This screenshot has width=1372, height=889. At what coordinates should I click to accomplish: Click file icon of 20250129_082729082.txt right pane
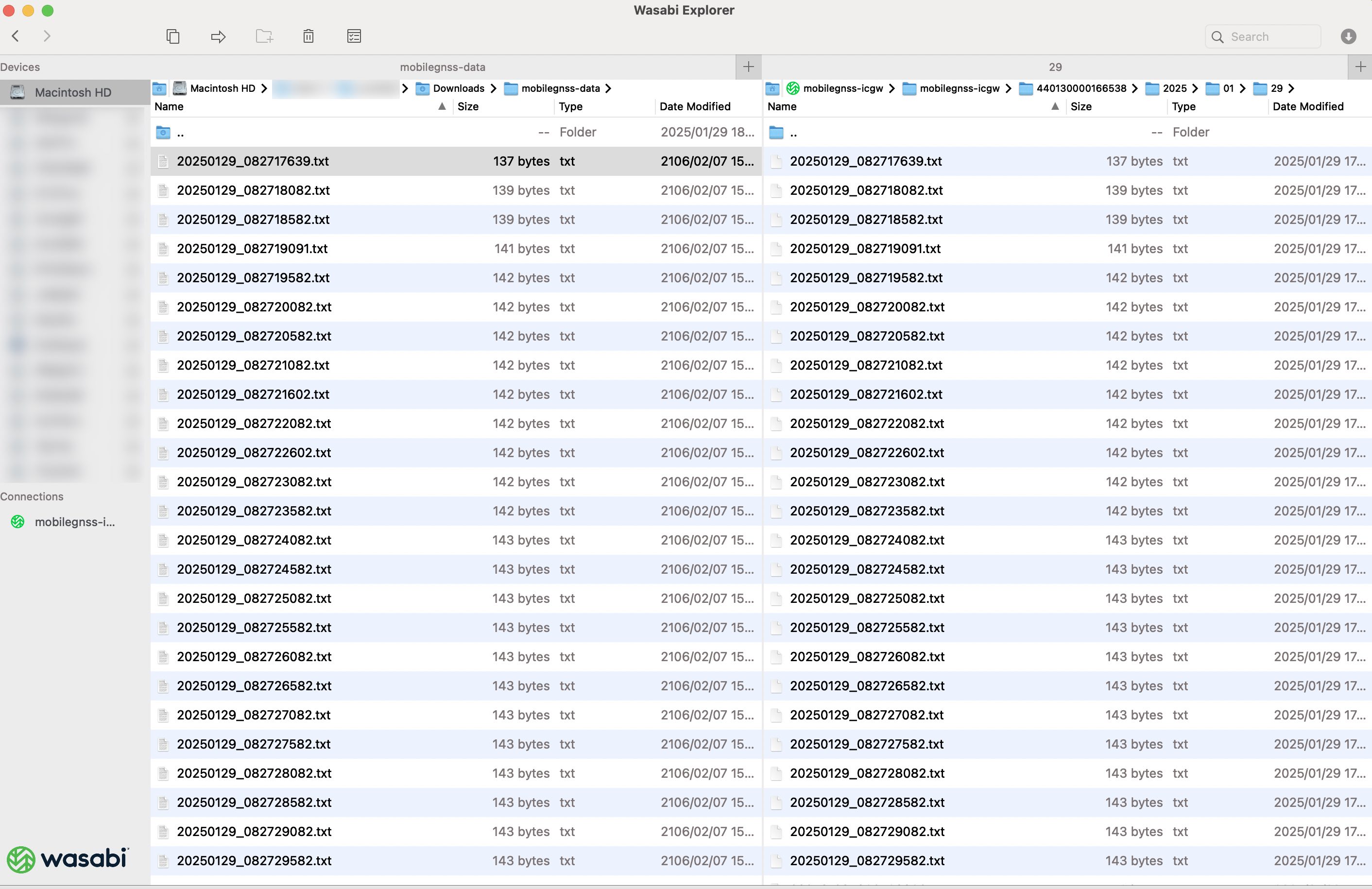click(776, 832)
